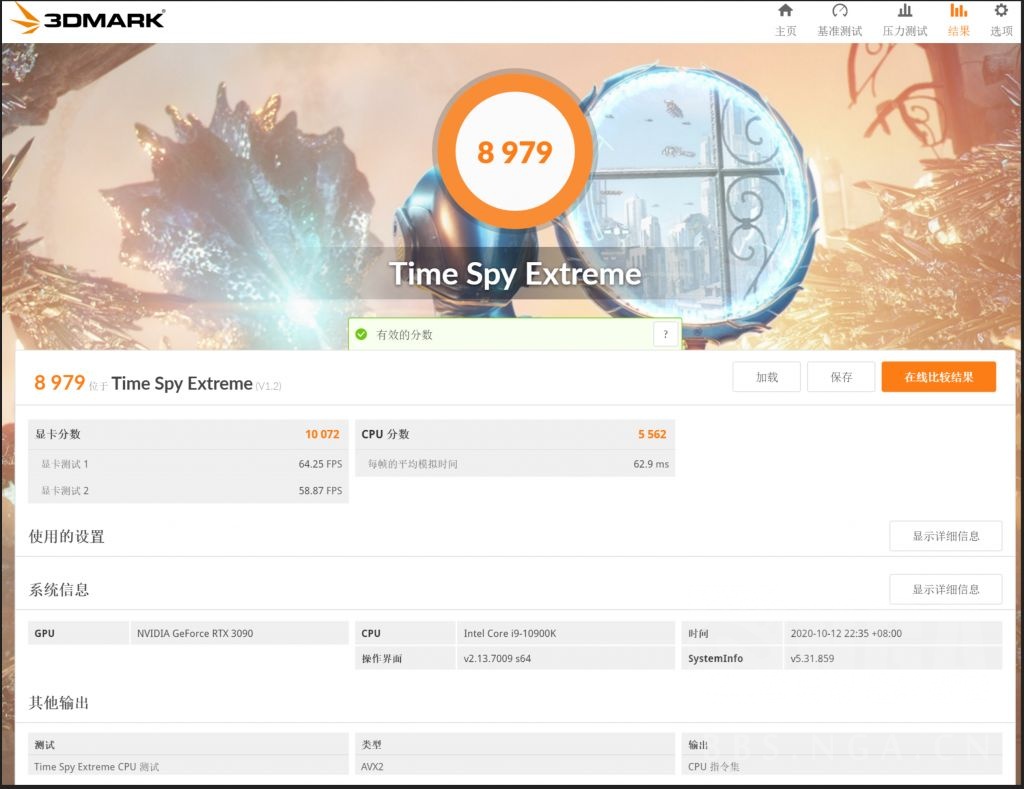Viewport: 1024px width, 789px height.
Task: Click the 显卡测试 2 label
Action: (65, 491)
